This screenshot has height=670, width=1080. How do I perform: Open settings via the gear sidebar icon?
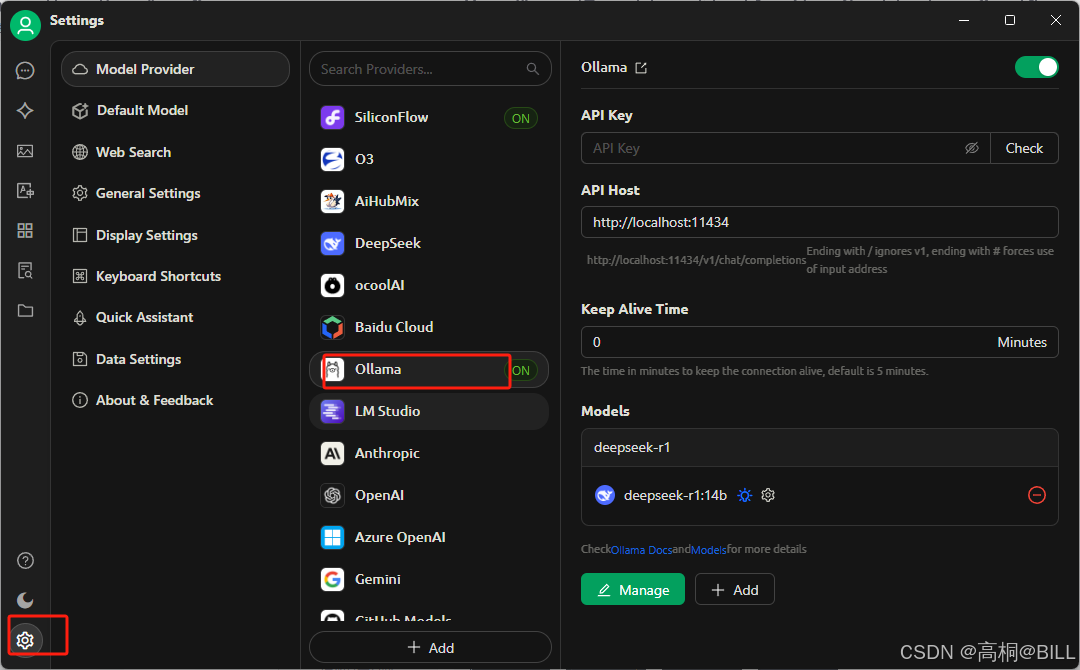[x=25, y=640]
